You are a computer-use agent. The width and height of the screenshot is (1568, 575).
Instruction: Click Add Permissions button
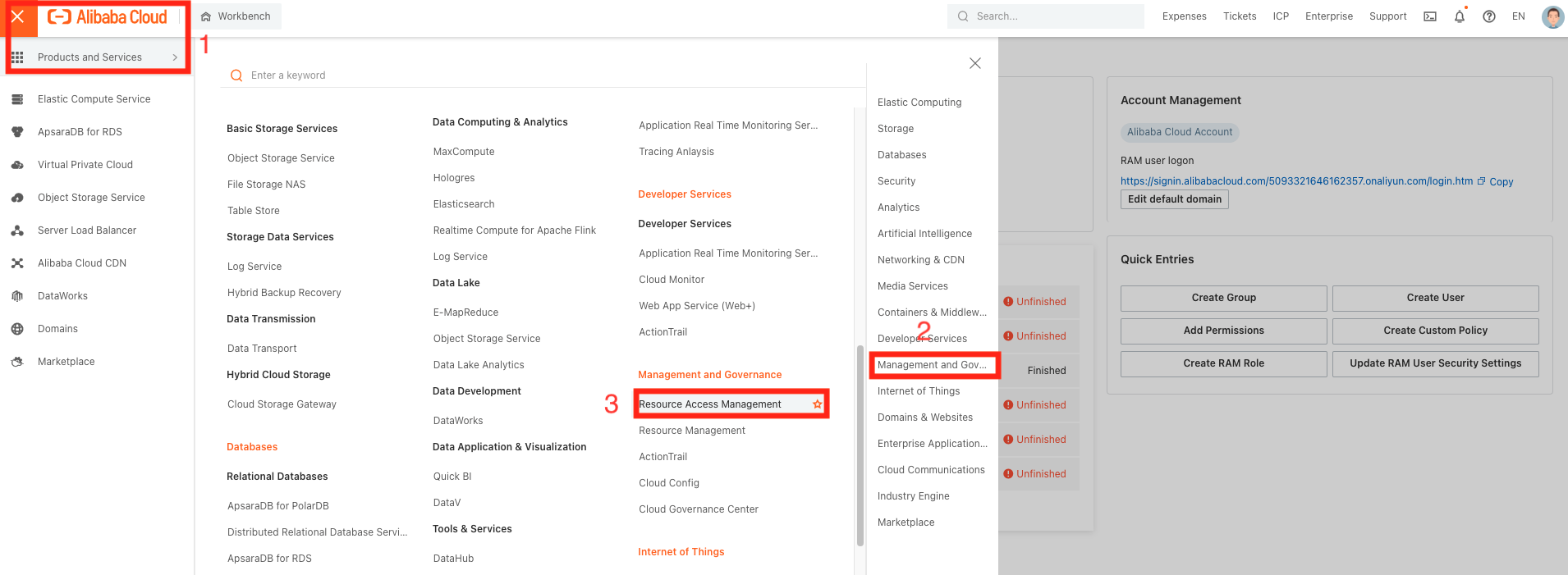pos(1224,331)
